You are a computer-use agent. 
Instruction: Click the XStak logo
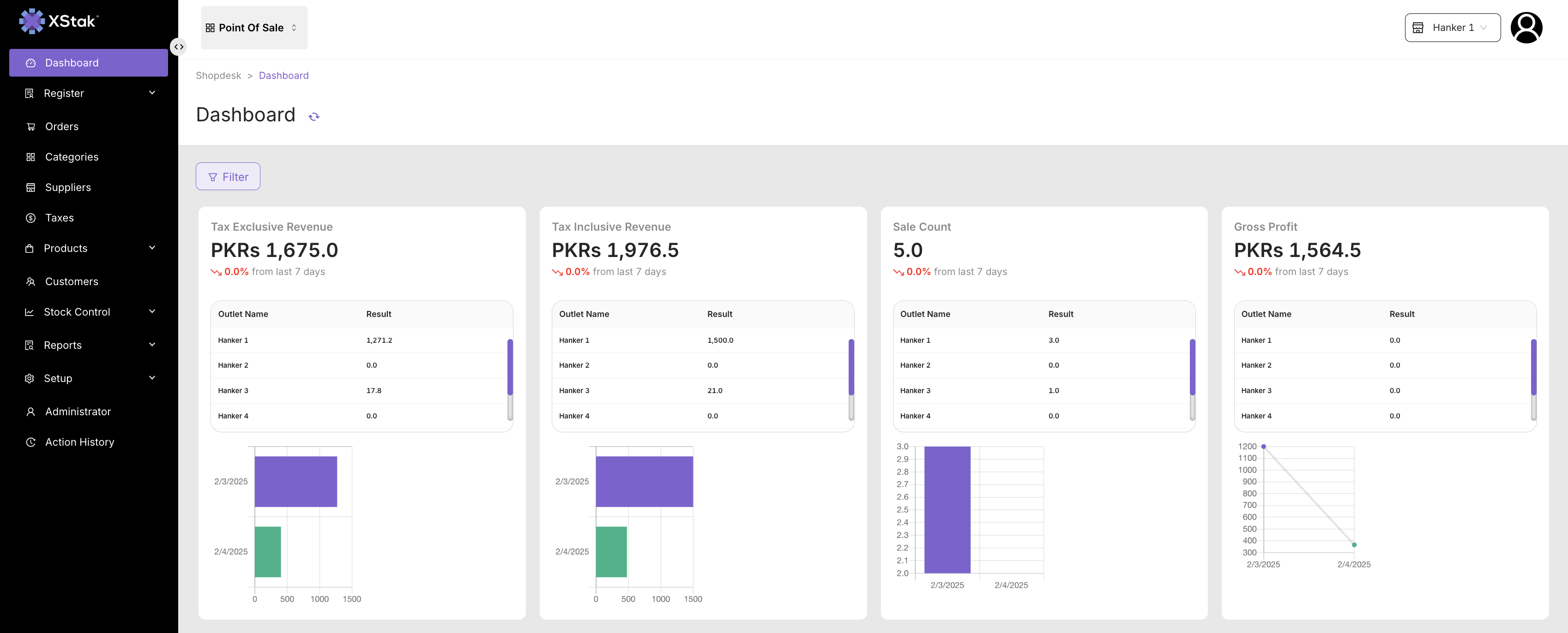59,21
